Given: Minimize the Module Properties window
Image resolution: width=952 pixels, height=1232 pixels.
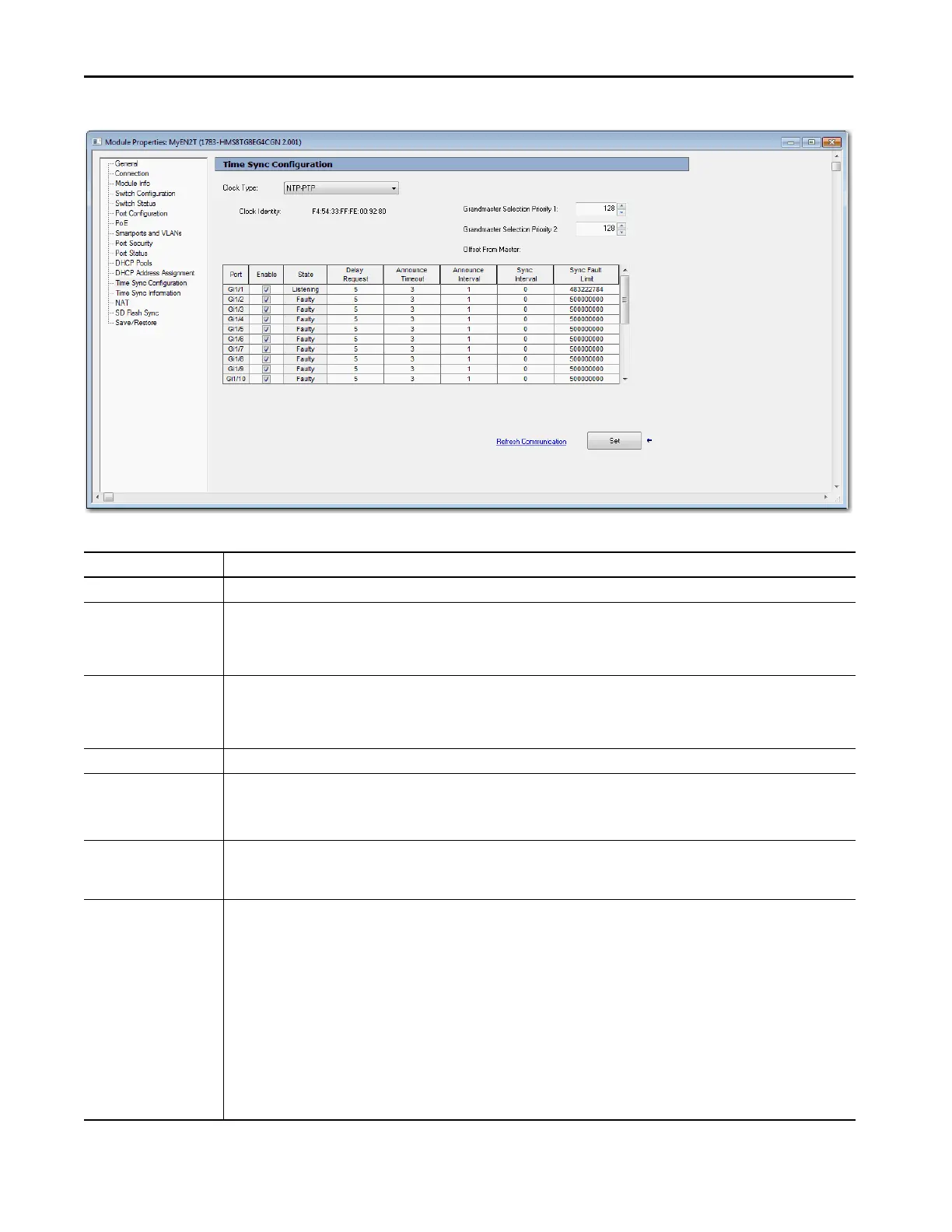Looking at the screenshot, I should (x=791, y=142).
